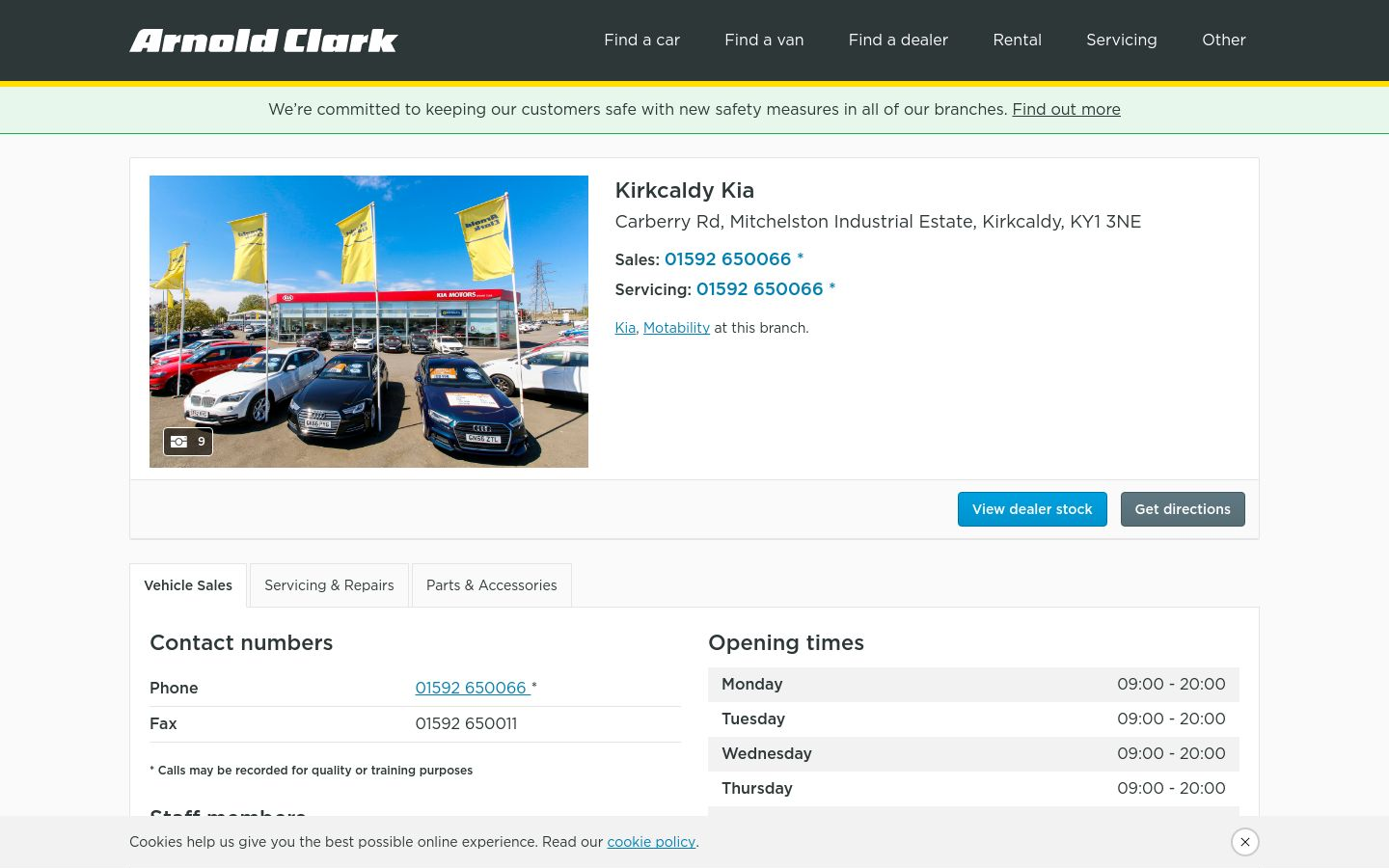The height and width of the screenshot is (868, 1389).
Task: Open the Find a dealer menu
Action: tap(898, 41)
